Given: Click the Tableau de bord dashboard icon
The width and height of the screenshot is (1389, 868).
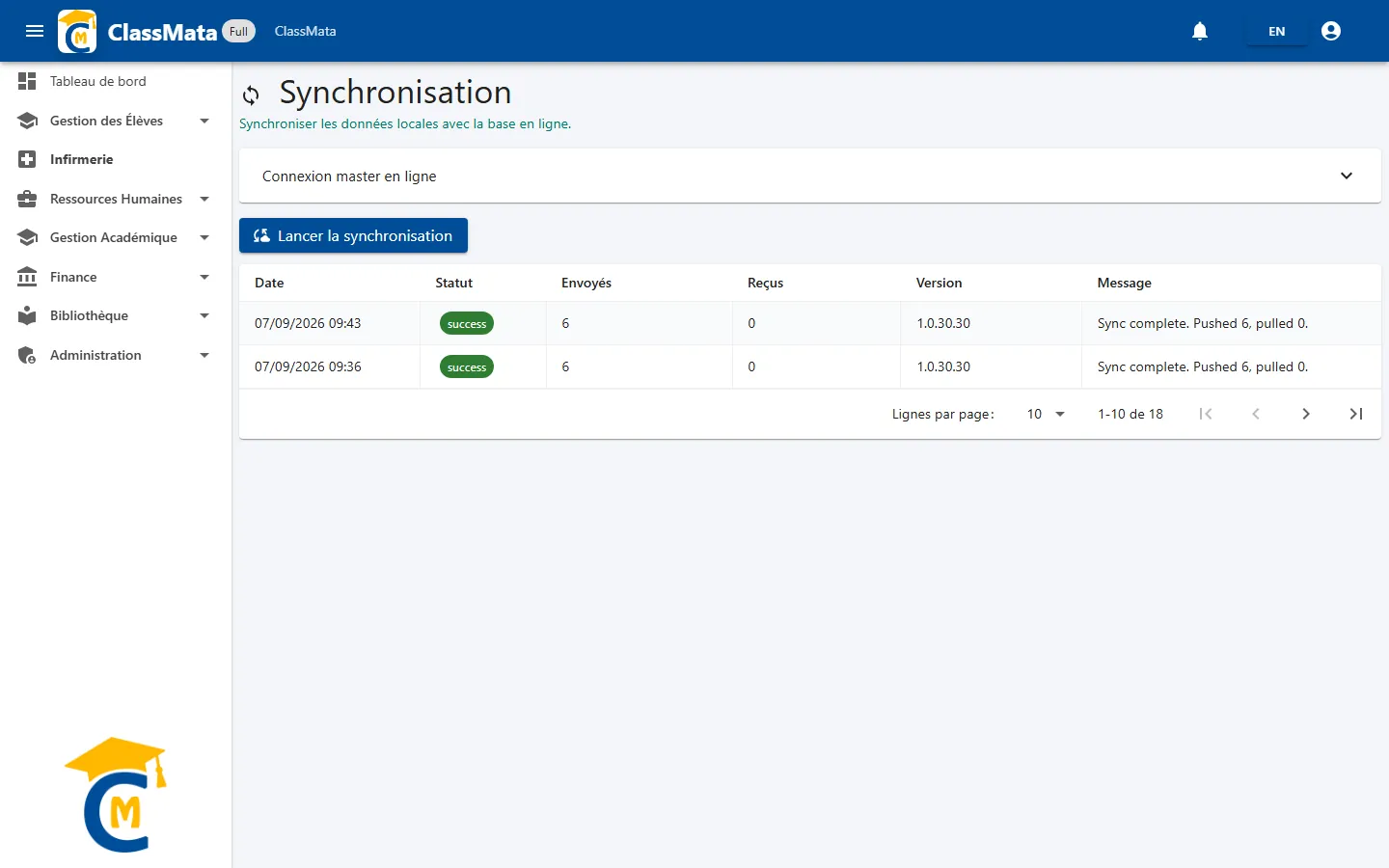Looking at the screenshot, I should click(x=27, y=81).
